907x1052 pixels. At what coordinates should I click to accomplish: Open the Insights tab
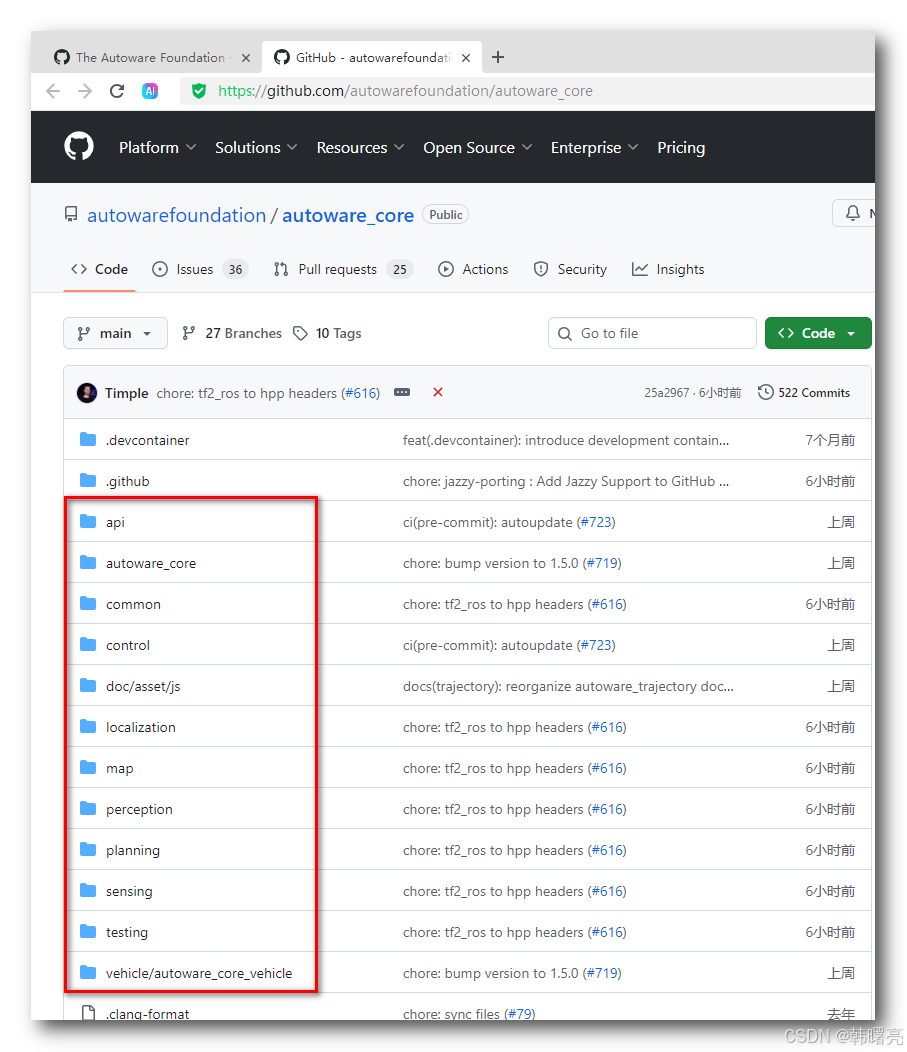(x=668, y=269)
